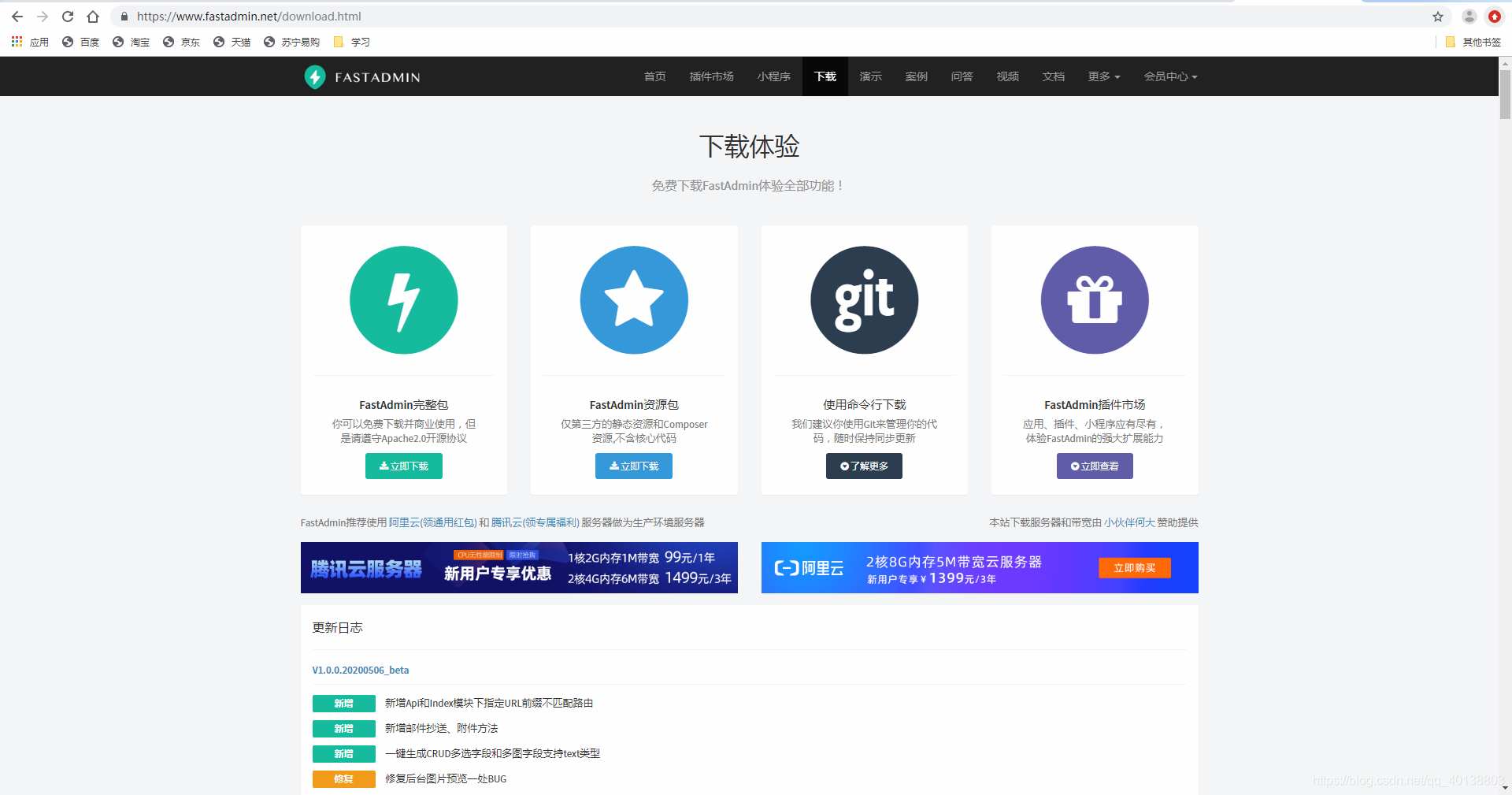Image resolution: width=1512 pixels, height=795 pixels.
Task: Click the 了解更多 button
Action: tap(864, 466)
